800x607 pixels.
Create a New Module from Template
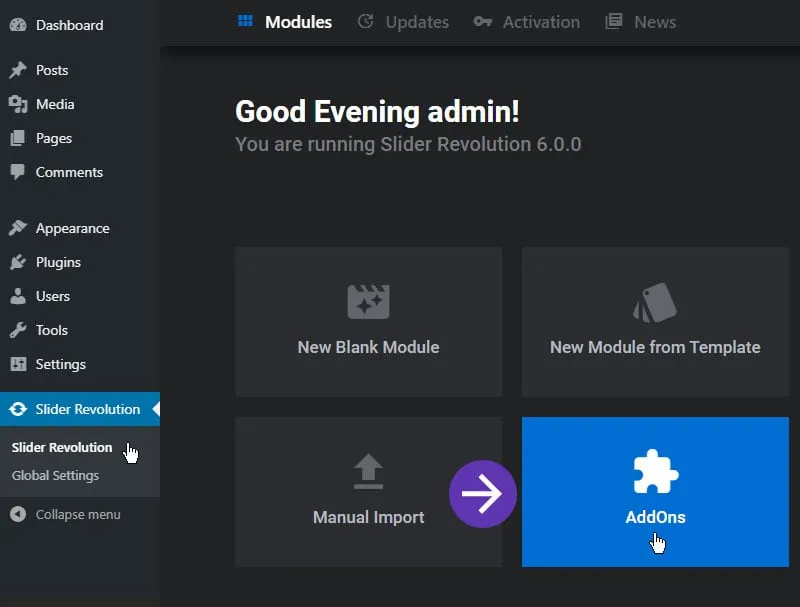tap(655, 322)
